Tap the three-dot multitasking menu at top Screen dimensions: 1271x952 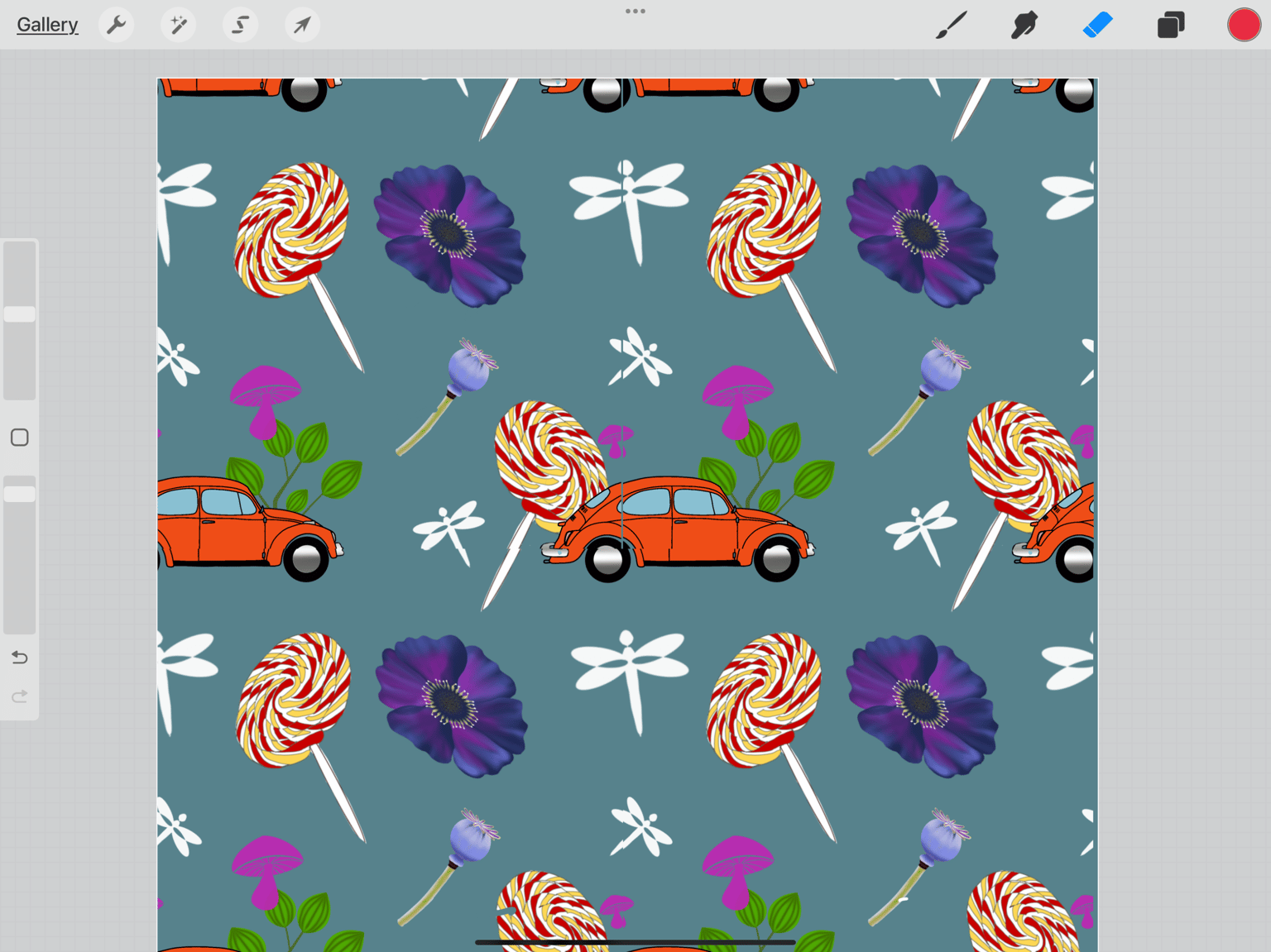635,12
